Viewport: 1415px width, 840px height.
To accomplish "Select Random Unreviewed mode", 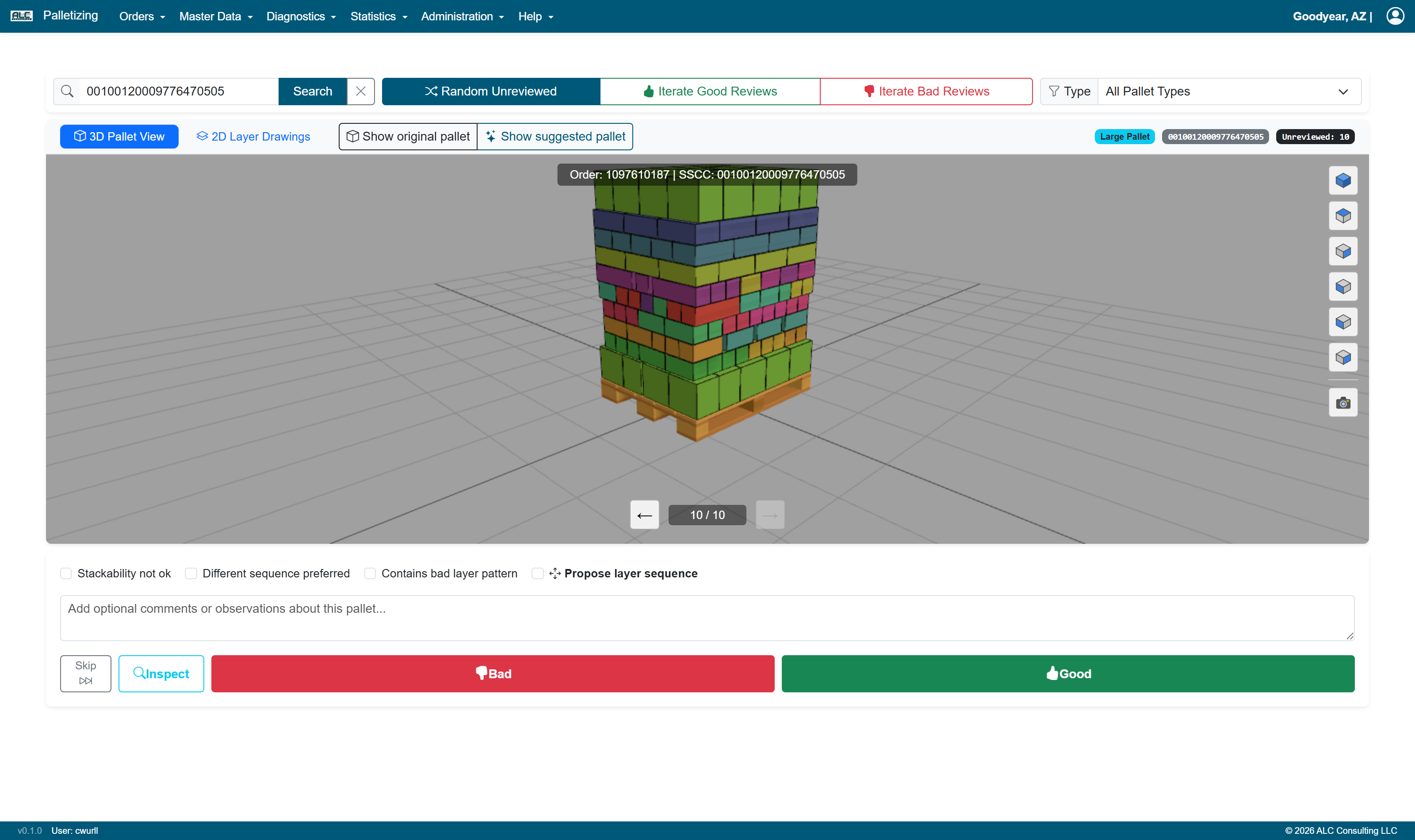I will pos(491,91).
